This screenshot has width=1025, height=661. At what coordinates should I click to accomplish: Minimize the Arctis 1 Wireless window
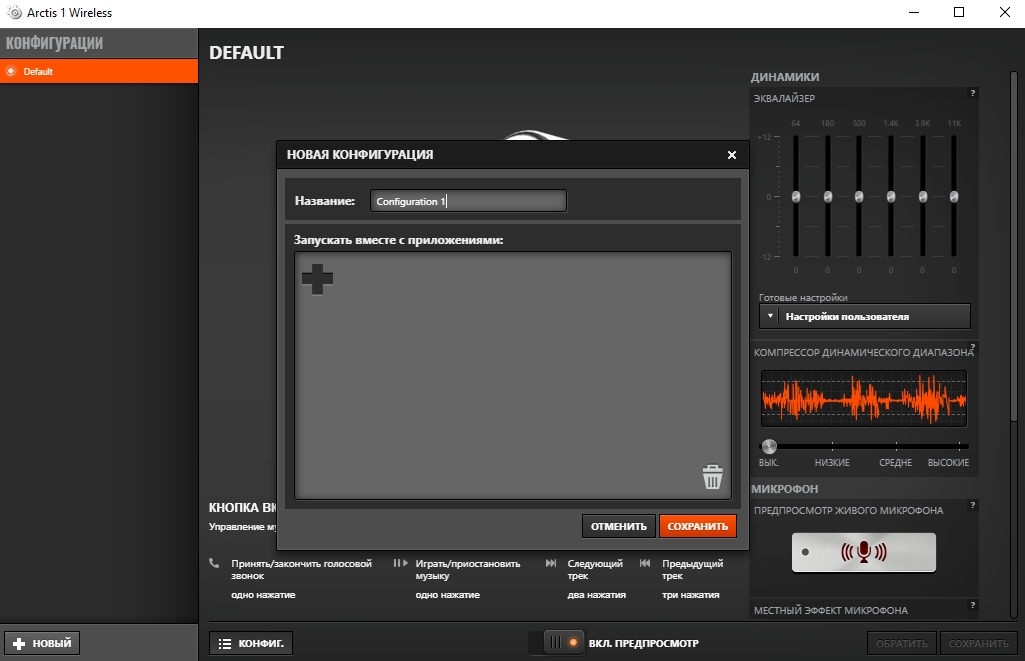[x=914, y=12]
